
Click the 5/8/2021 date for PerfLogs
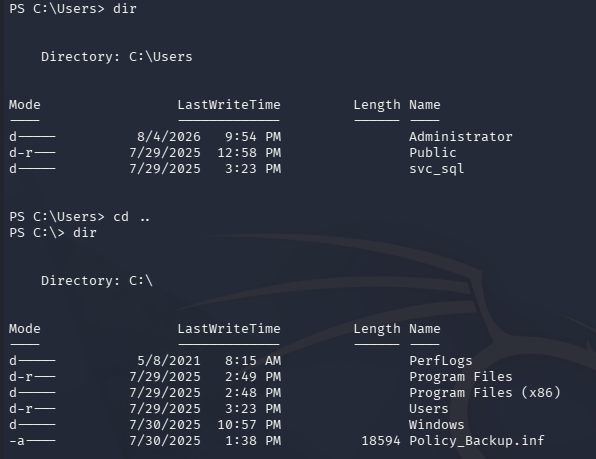click(x=169, y=361)
